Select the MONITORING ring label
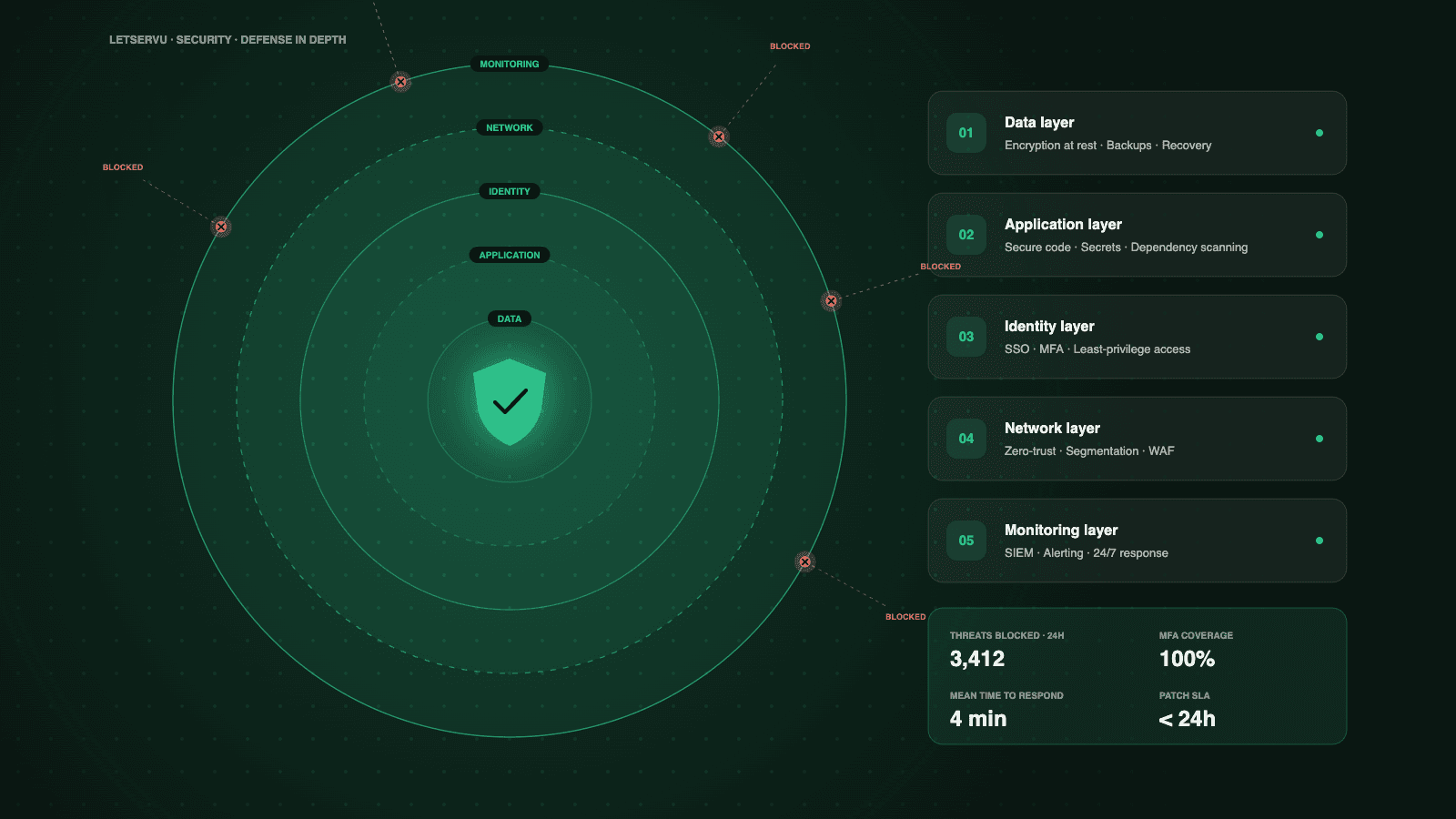 [510, 65]
